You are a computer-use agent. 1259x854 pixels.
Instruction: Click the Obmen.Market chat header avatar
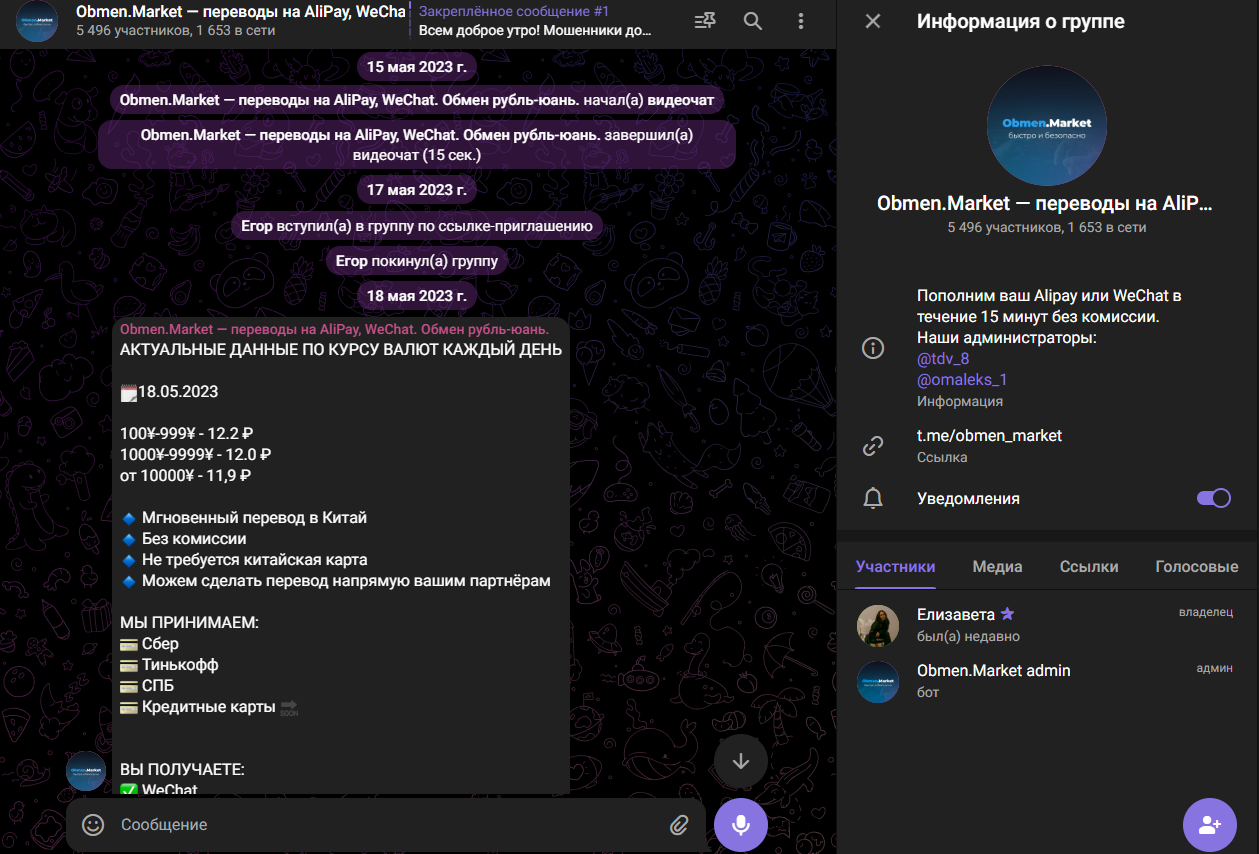click(x=37, y=21)
